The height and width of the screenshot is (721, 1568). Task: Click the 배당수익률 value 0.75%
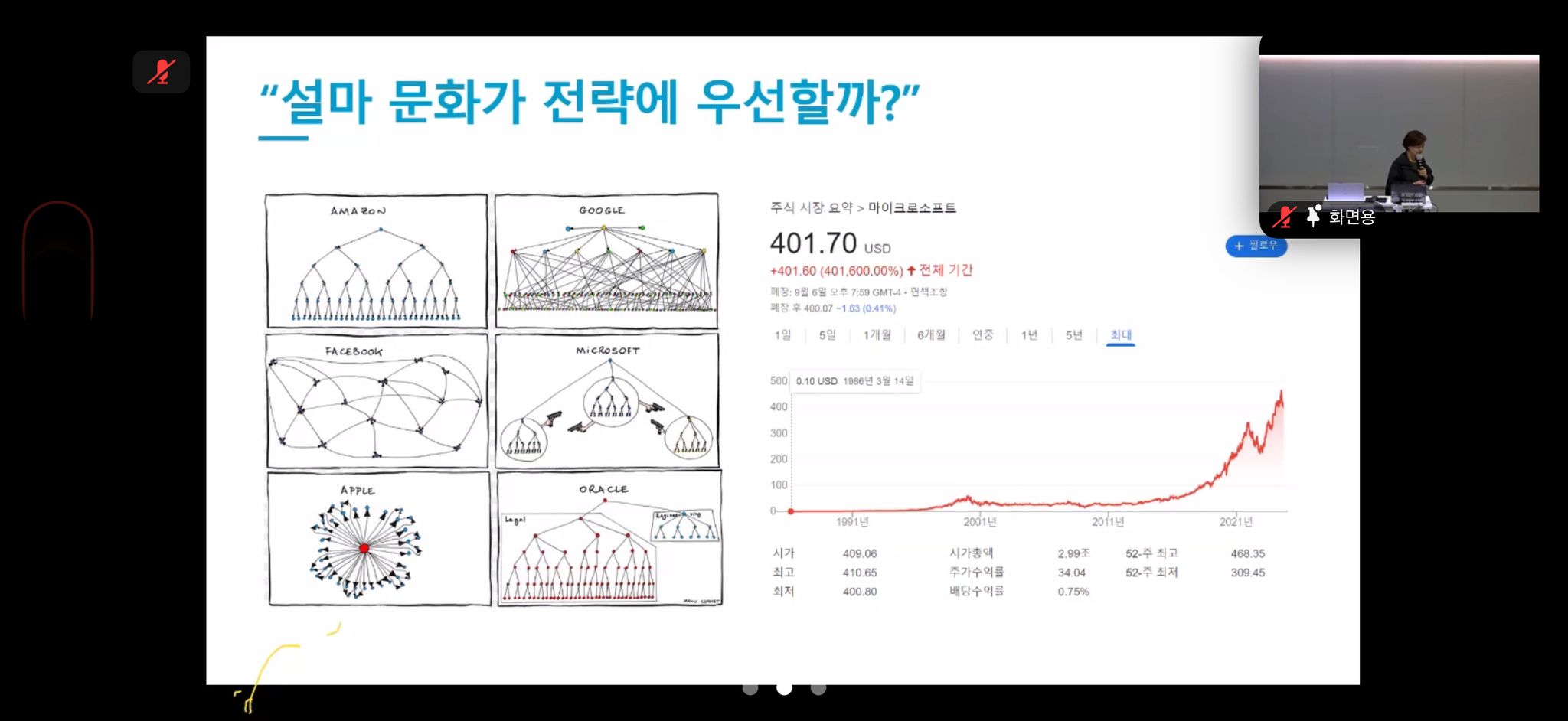pos(1073,592)
